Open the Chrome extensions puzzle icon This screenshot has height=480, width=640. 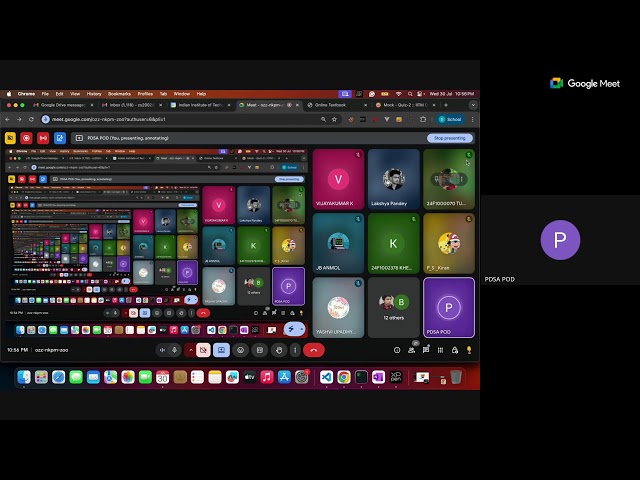click(423, 119)
